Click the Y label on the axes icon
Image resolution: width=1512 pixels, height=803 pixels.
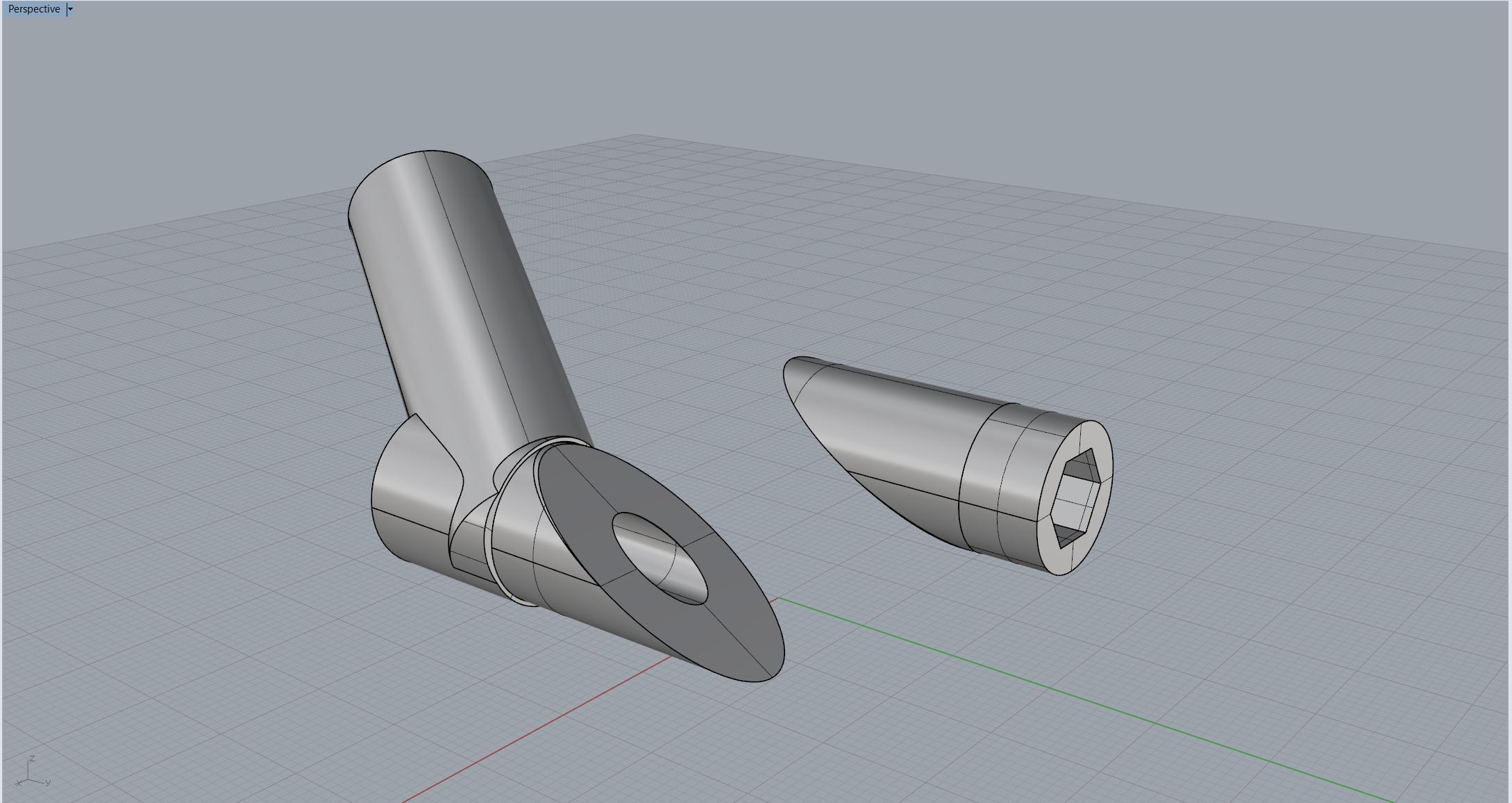point(48,782)
